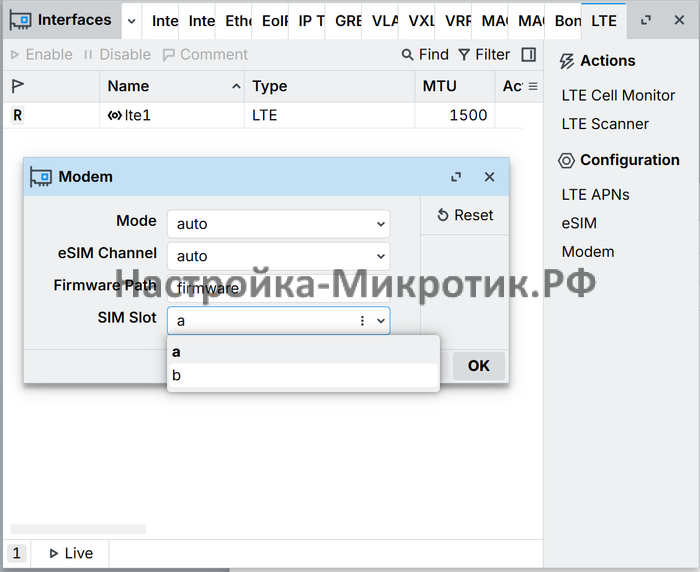Collapse the SIM Slot dropdown arrow

click(381, 321)
